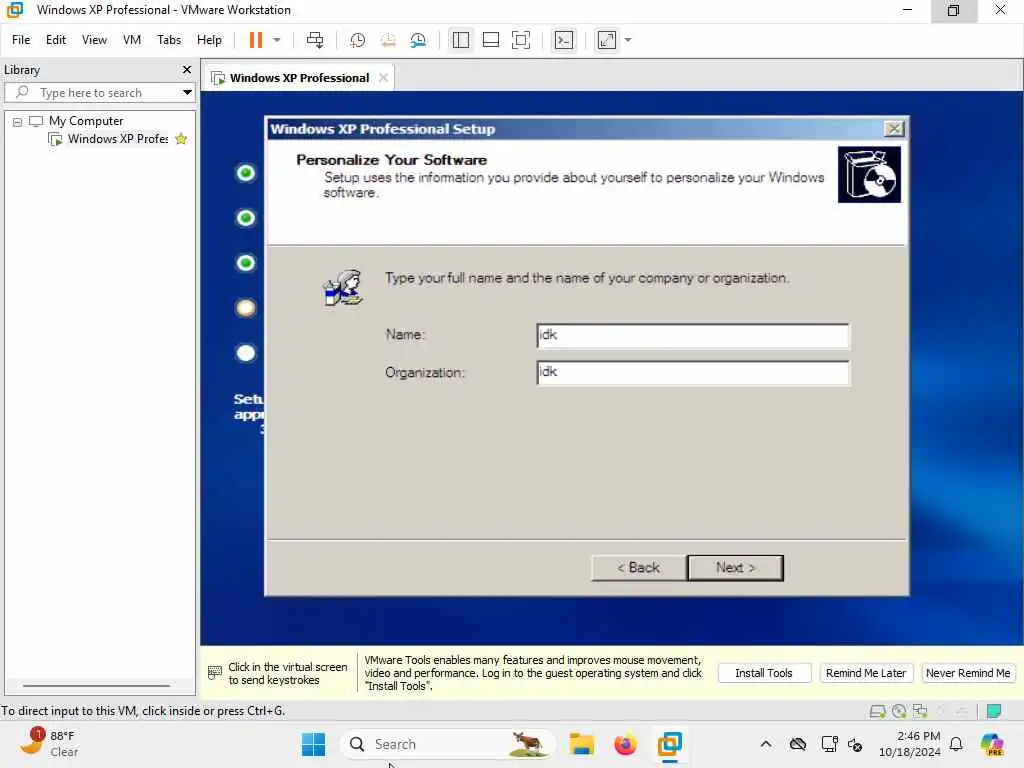Open the Windows Start menu
The height and width of the screenshot is (768, 1024).
pyautogui.click(x=313, y=744)
